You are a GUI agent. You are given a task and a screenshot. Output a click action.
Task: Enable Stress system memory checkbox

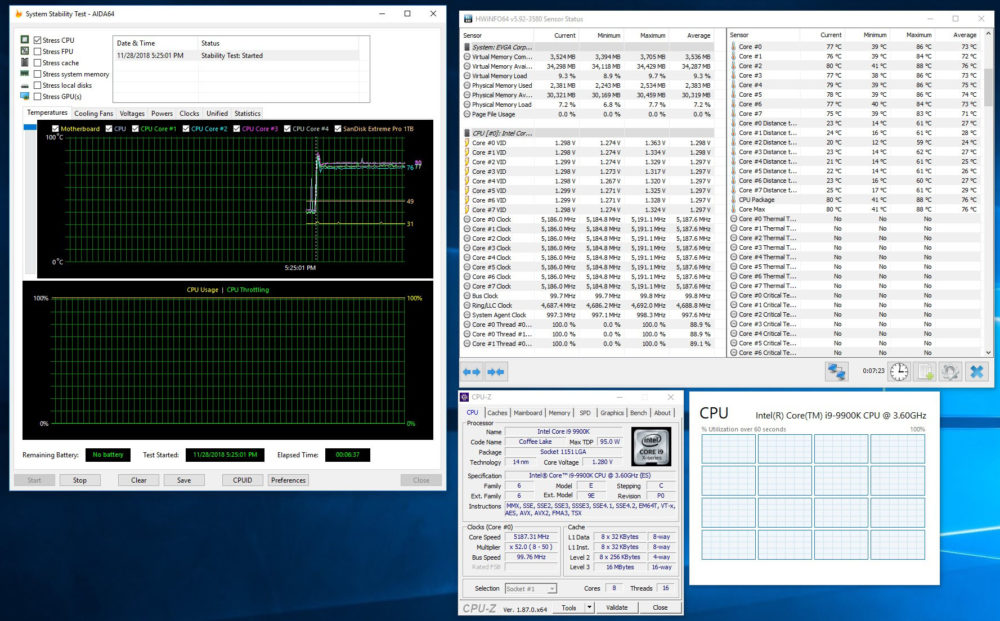(x=38, y=74)
